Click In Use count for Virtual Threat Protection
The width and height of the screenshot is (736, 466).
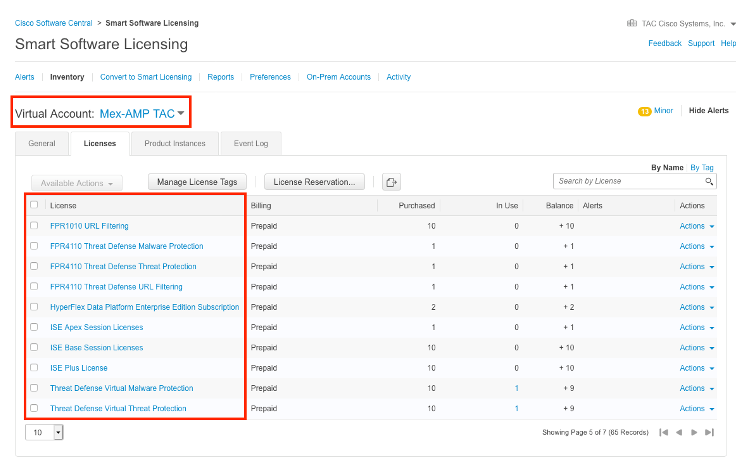pyautogui.click(x=516, y=408)
